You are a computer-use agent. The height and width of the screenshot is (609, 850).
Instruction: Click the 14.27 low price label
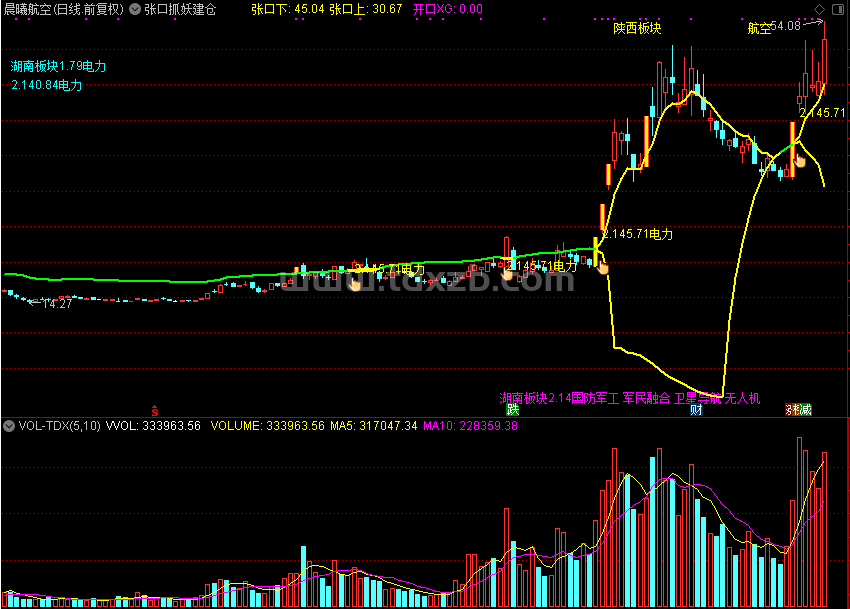click(57, 304)
